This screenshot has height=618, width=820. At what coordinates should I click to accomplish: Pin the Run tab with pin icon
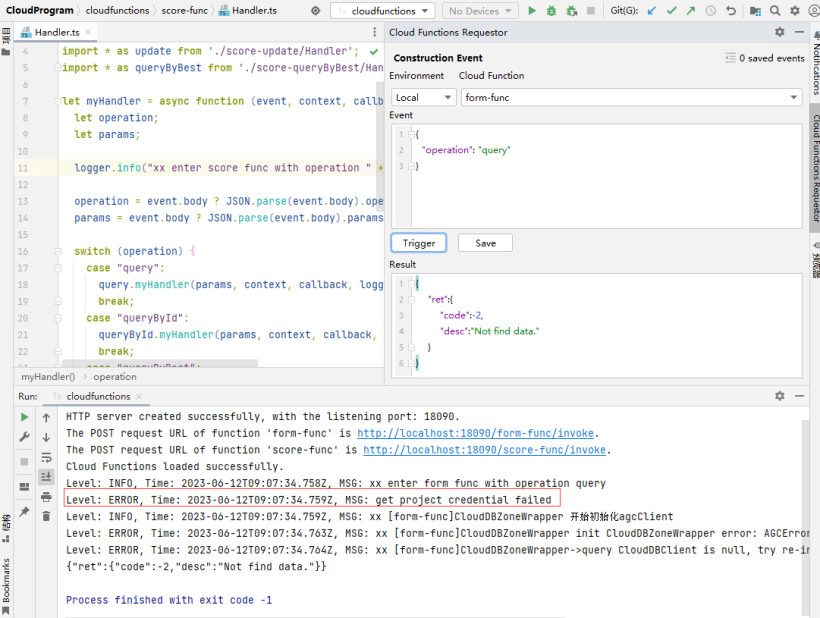[x=24, y=512]
